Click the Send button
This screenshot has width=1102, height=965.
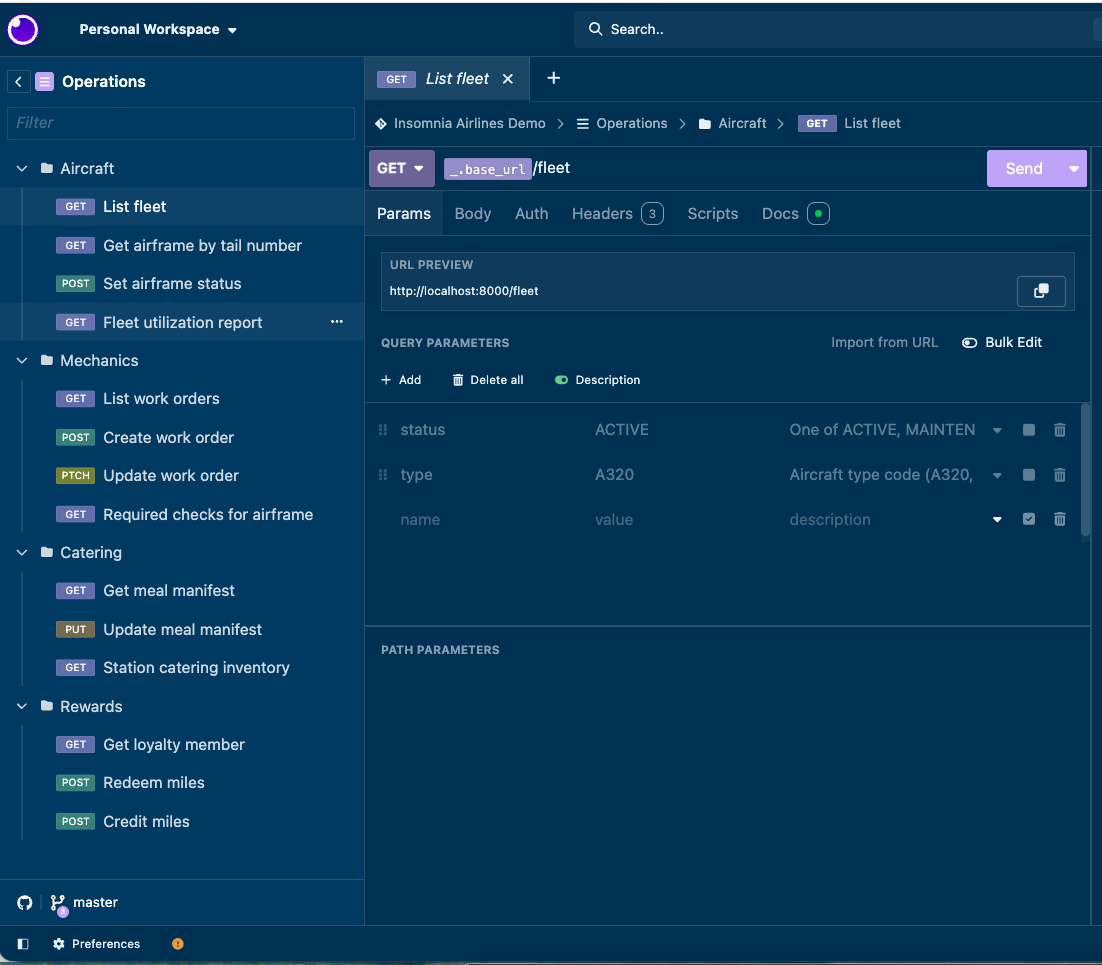[x=1023, y=169]
